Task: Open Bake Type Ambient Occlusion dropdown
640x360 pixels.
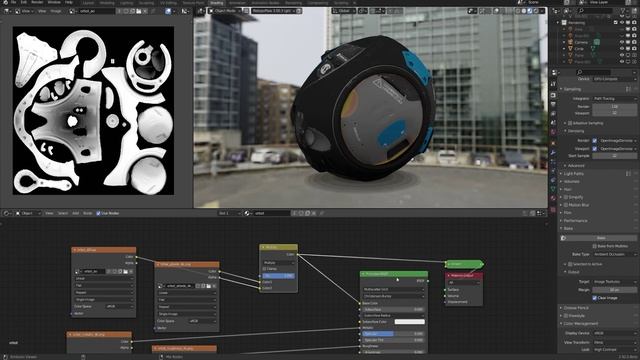Action: 614,254
